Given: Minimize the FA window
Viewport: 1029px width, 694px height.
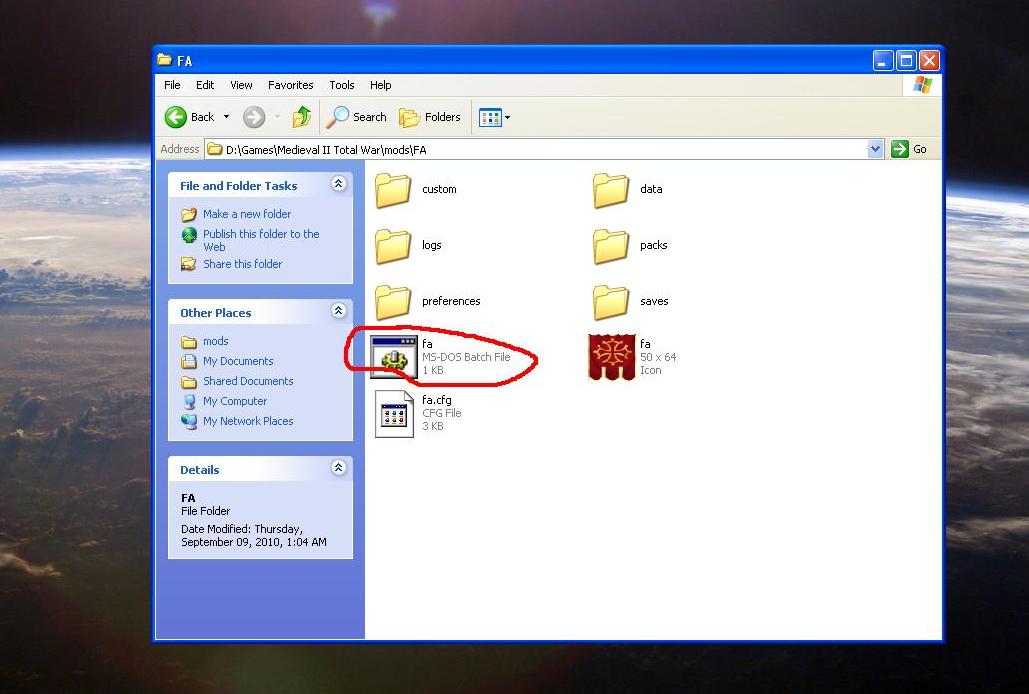Looking at the screenshot, I should [x=883, y=61].
